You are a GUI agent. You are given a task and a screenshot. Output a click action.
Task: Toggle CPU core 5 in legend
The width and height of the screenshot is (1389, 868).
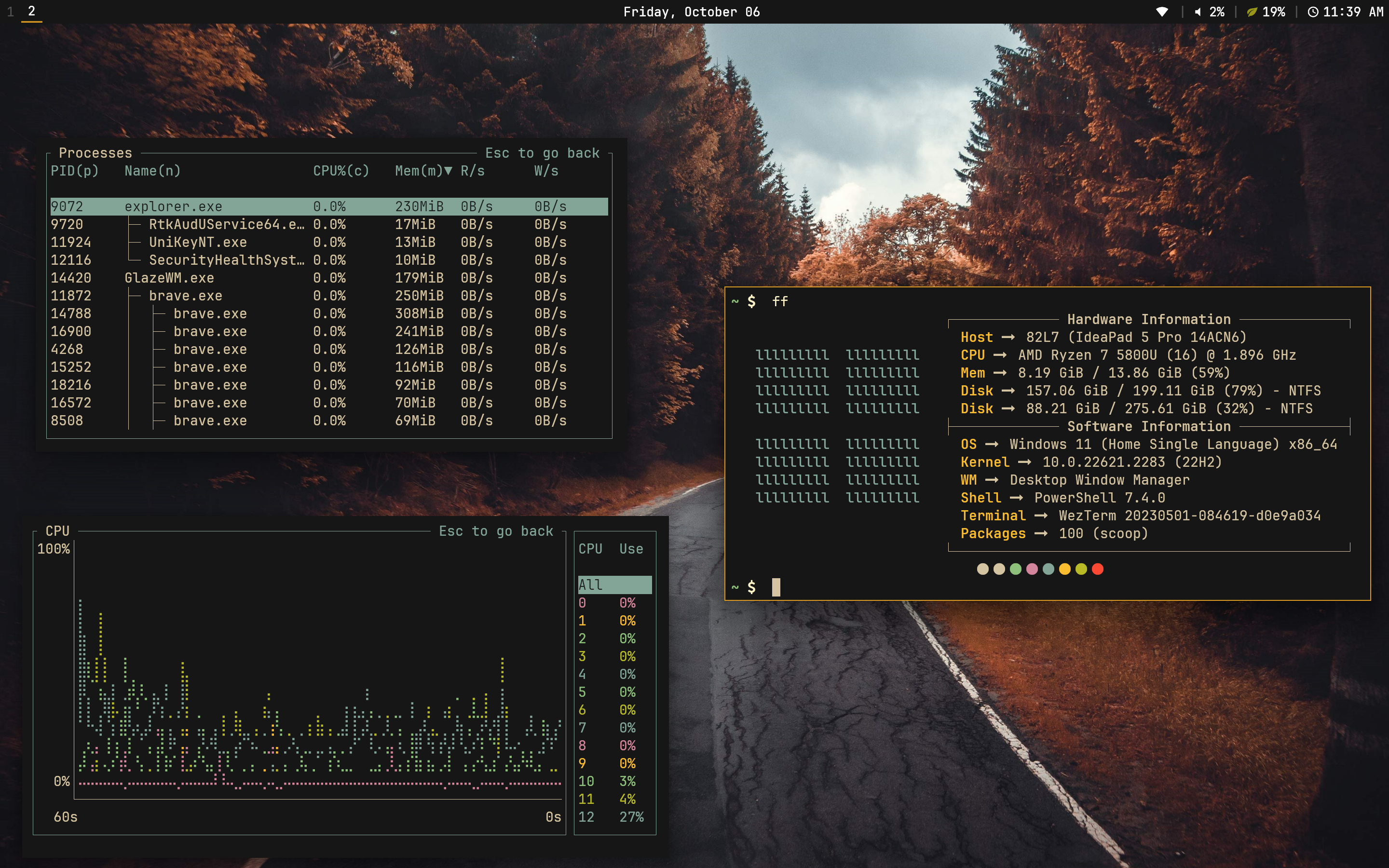615,692
